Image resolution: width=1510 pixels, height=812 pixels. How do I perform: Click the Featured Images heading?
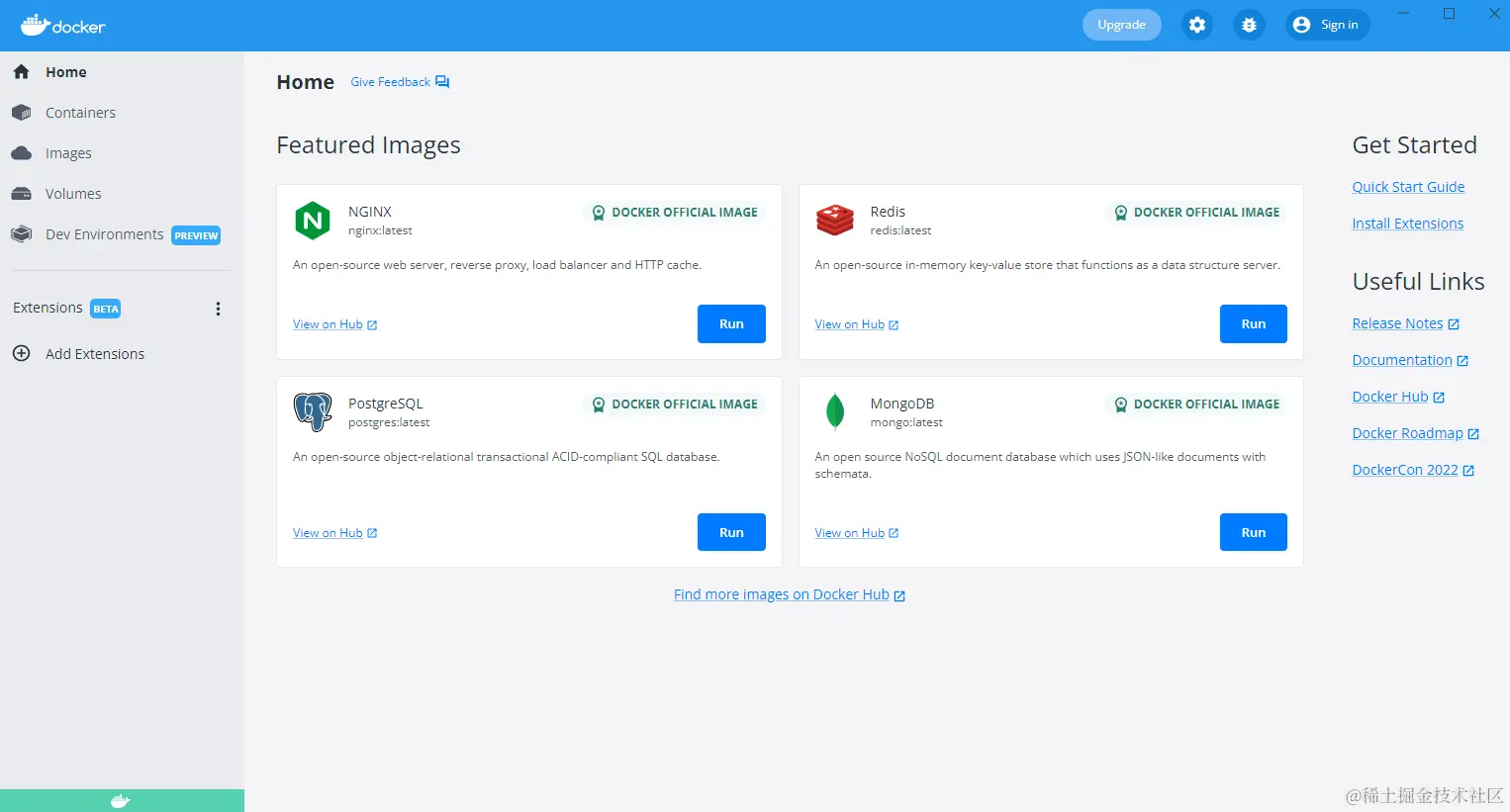click(368, 145)
